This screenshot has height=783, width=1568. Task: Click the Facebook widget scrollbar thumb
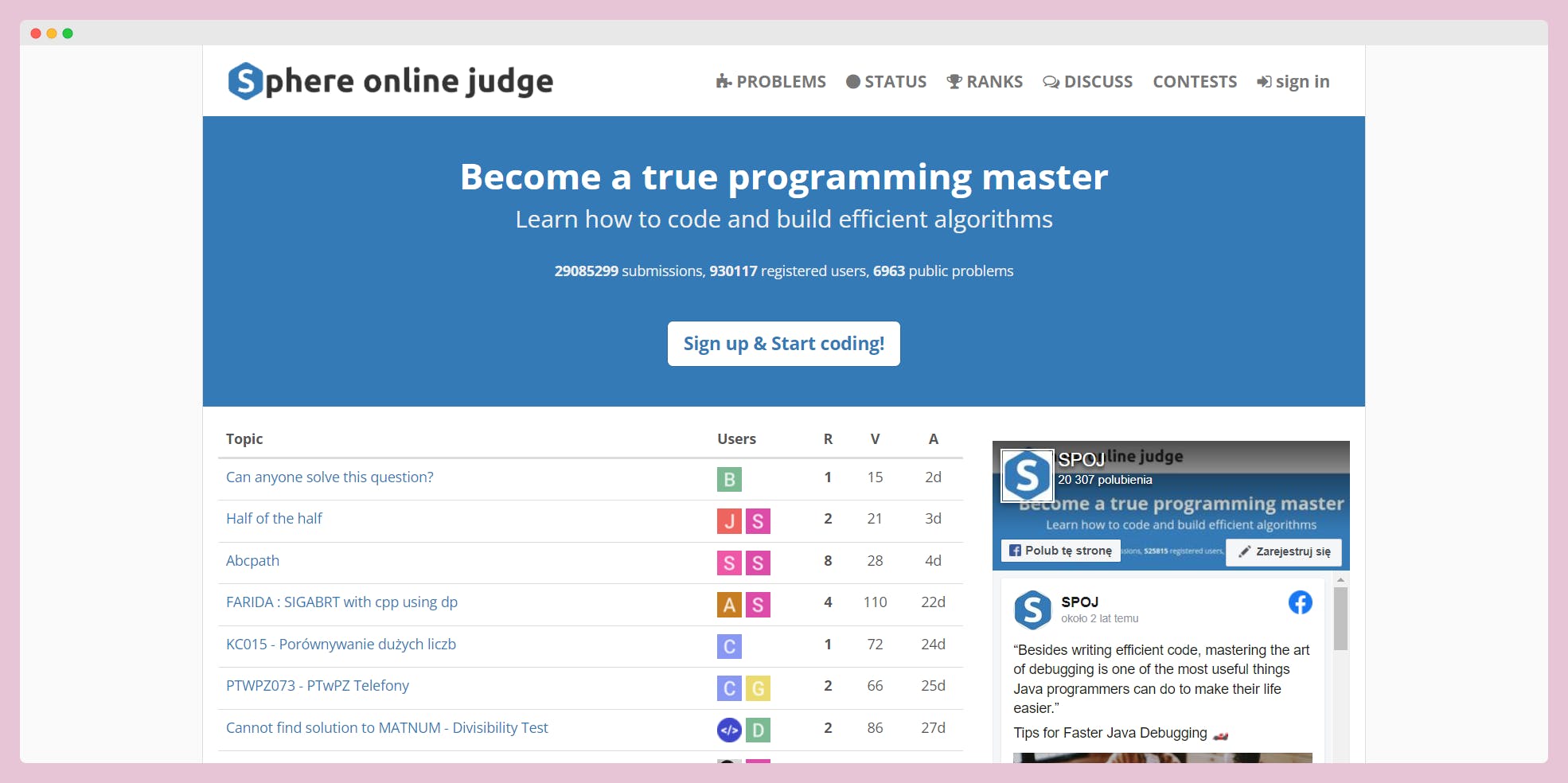coord(1340,619)
